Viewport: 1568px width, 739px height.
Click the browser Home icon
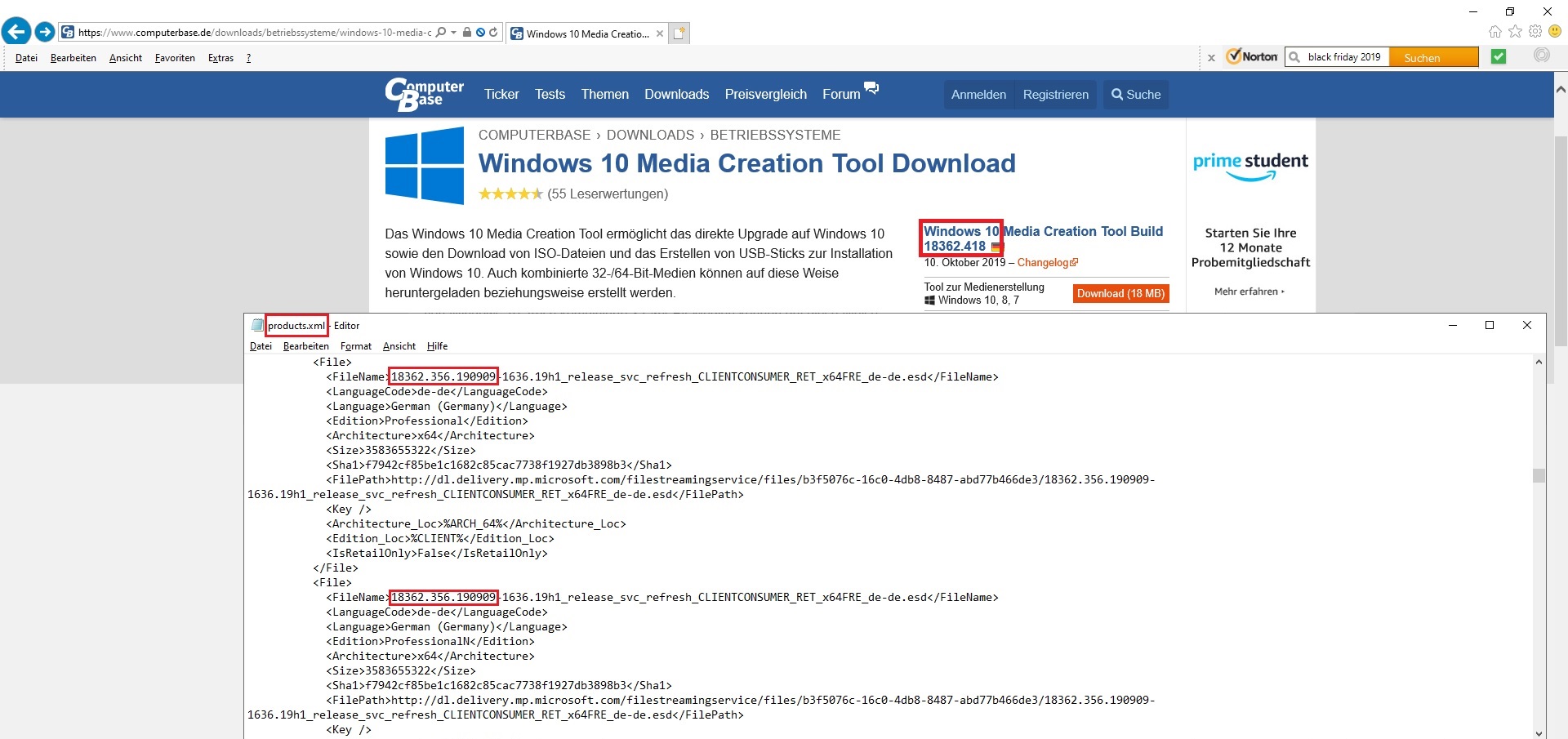click(1495, 31)
